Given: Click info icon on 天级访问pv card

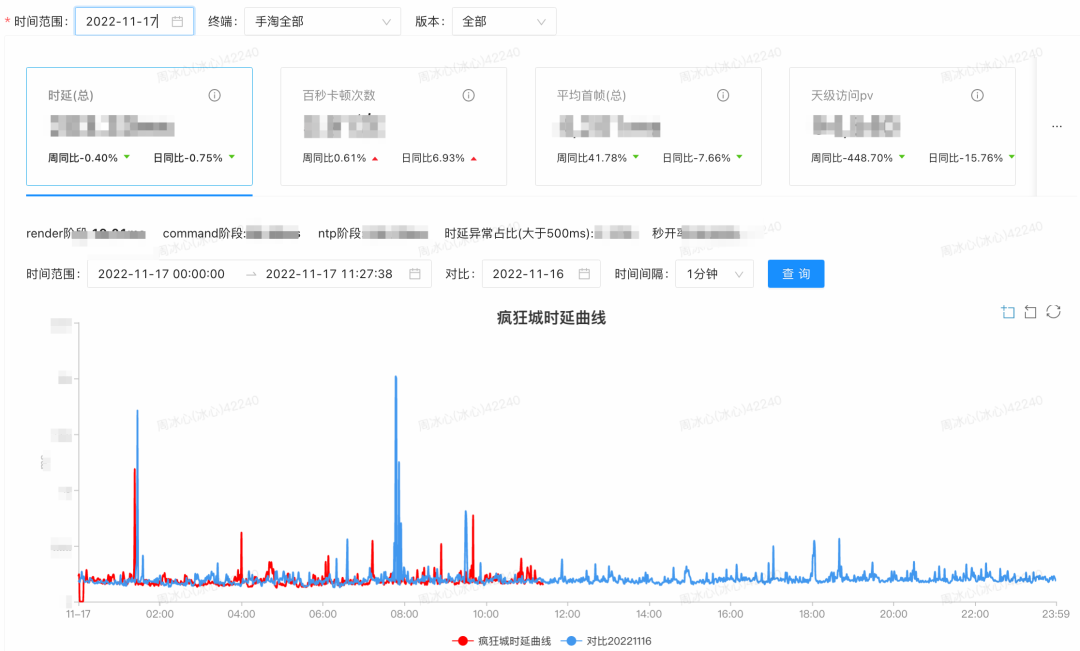Looking at the screenshot, I should [x=977, y=95].
